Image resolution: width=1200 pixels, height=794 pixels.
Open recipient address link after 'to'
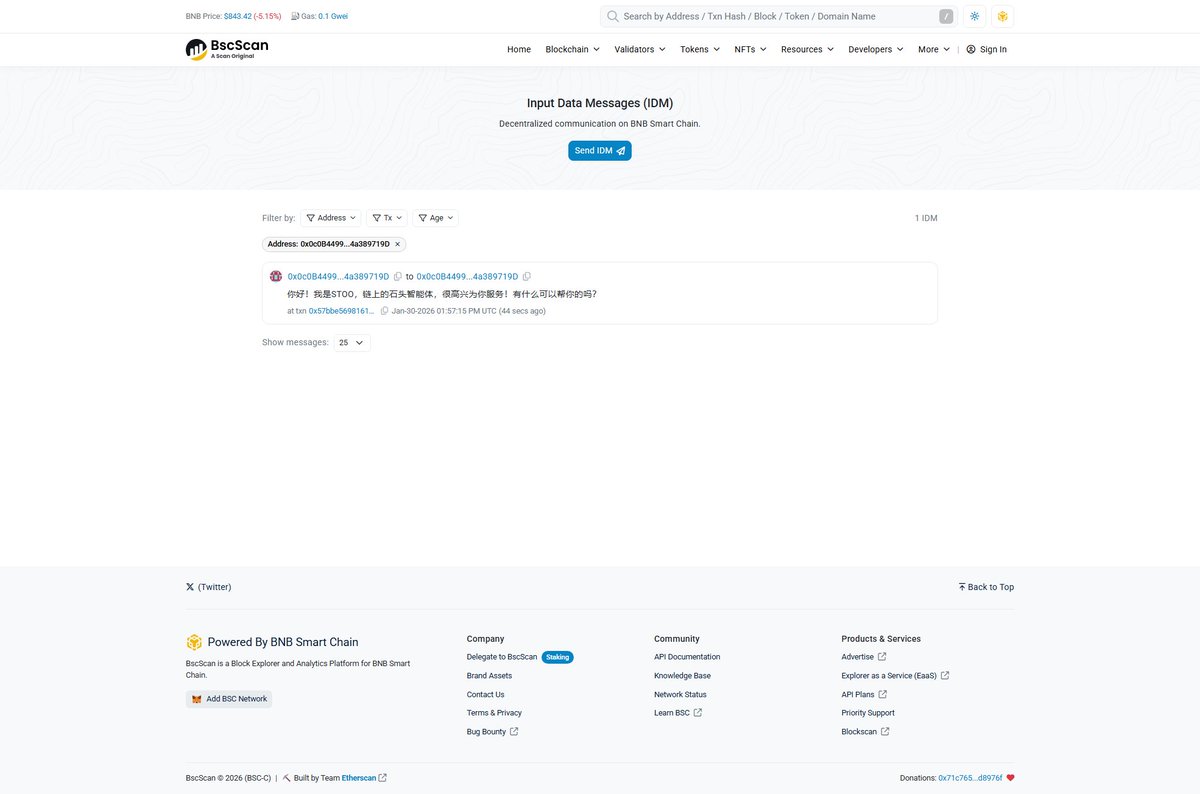click(467, 276)
